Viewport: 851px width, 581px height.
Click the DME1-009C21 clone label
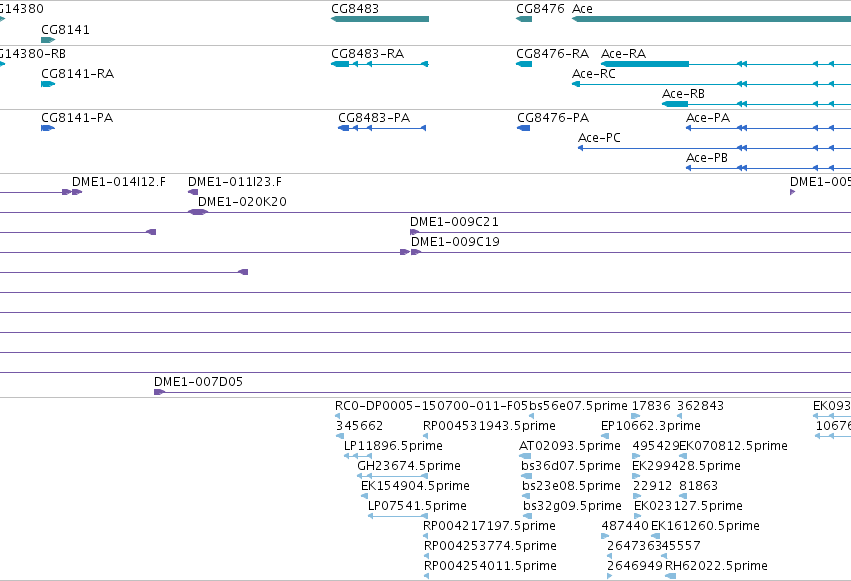454,222
